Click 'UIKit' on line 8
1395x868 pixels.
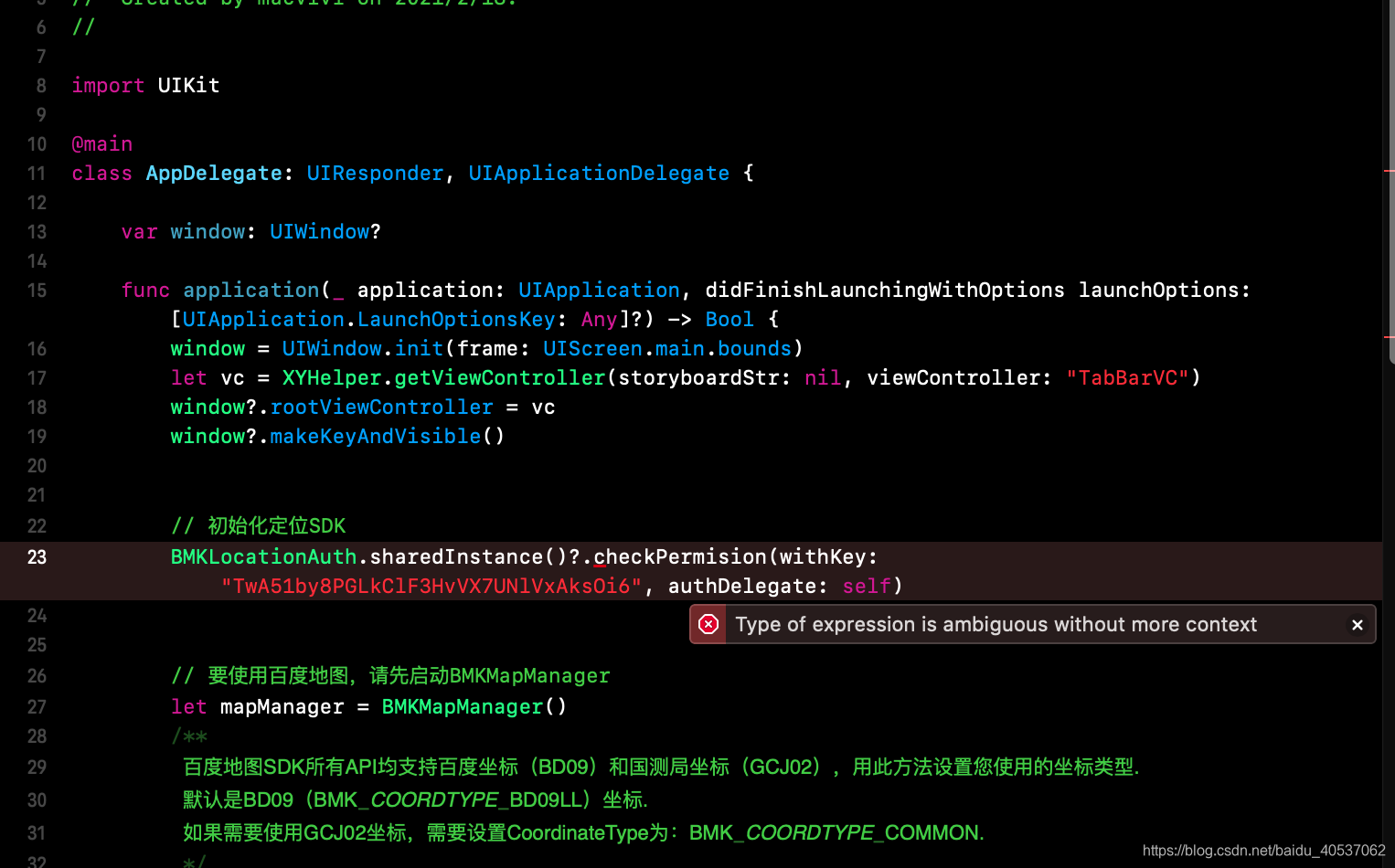pos(188,86)
